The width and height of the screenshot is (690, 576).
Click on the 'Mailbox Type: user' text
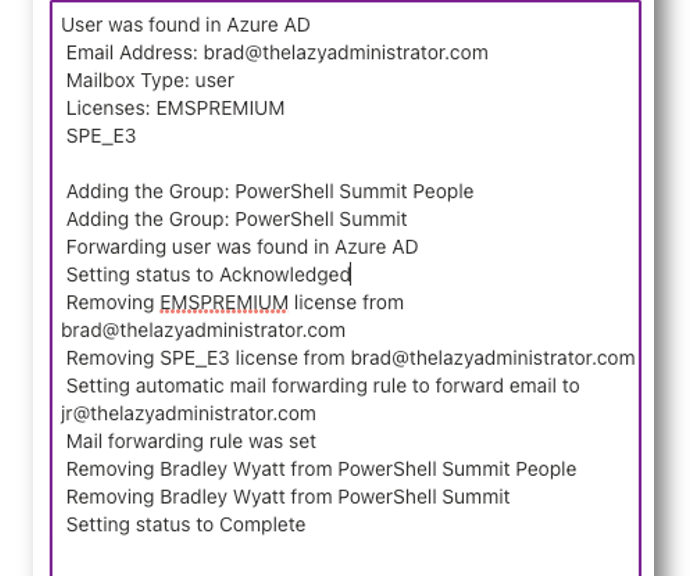point(150,81)
